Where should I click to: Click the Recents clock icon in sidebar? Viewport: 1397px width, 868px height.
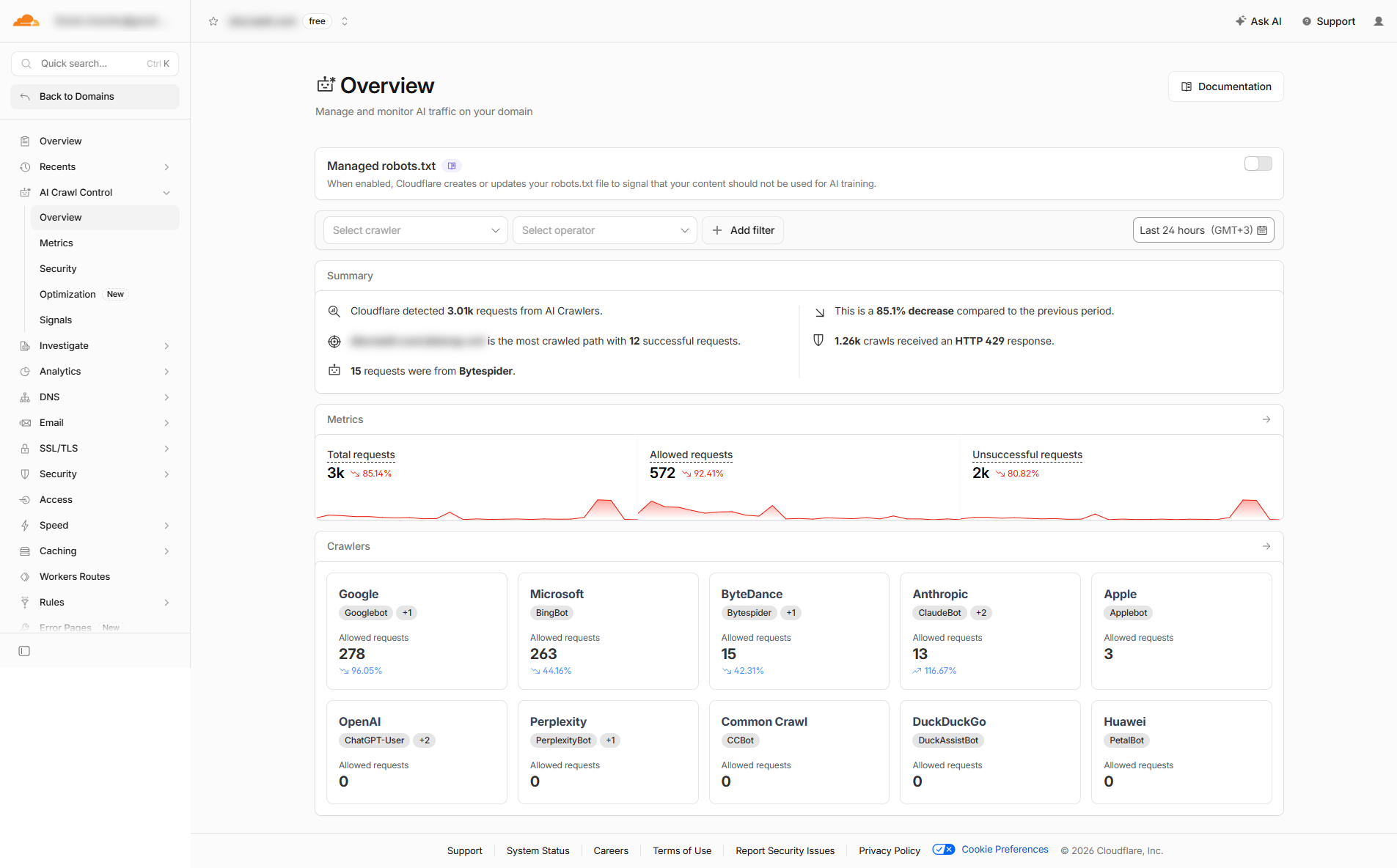point(25,167)
